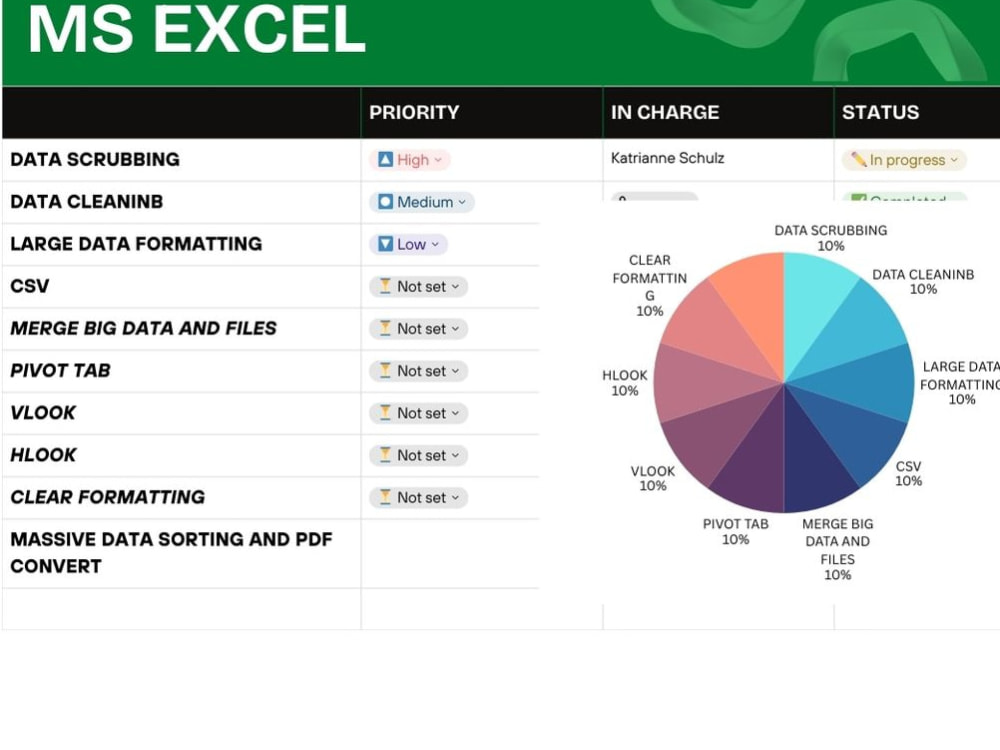Select the LARGE DATA FORMATTING task cell
The height and width of the screenshot is (750, 1000).
pos(182,244)
